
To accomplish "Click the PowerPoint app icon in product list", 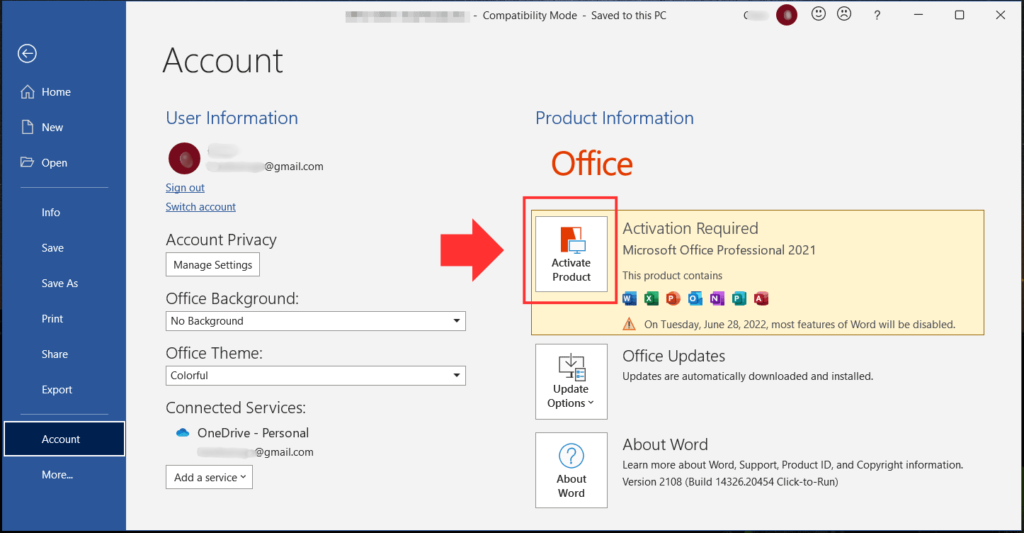I will pyautogui.click(x=673, y=299).
